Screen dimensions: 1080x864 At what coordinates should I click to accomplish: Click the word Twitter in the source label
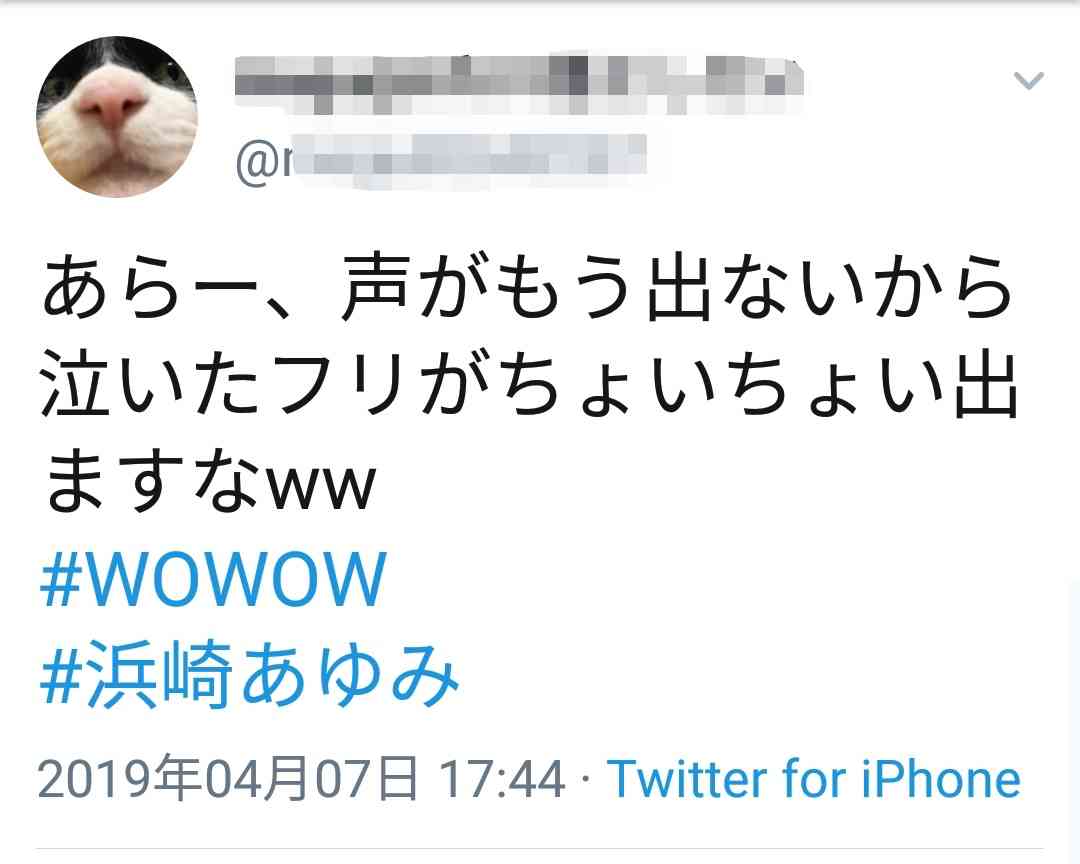687,779
